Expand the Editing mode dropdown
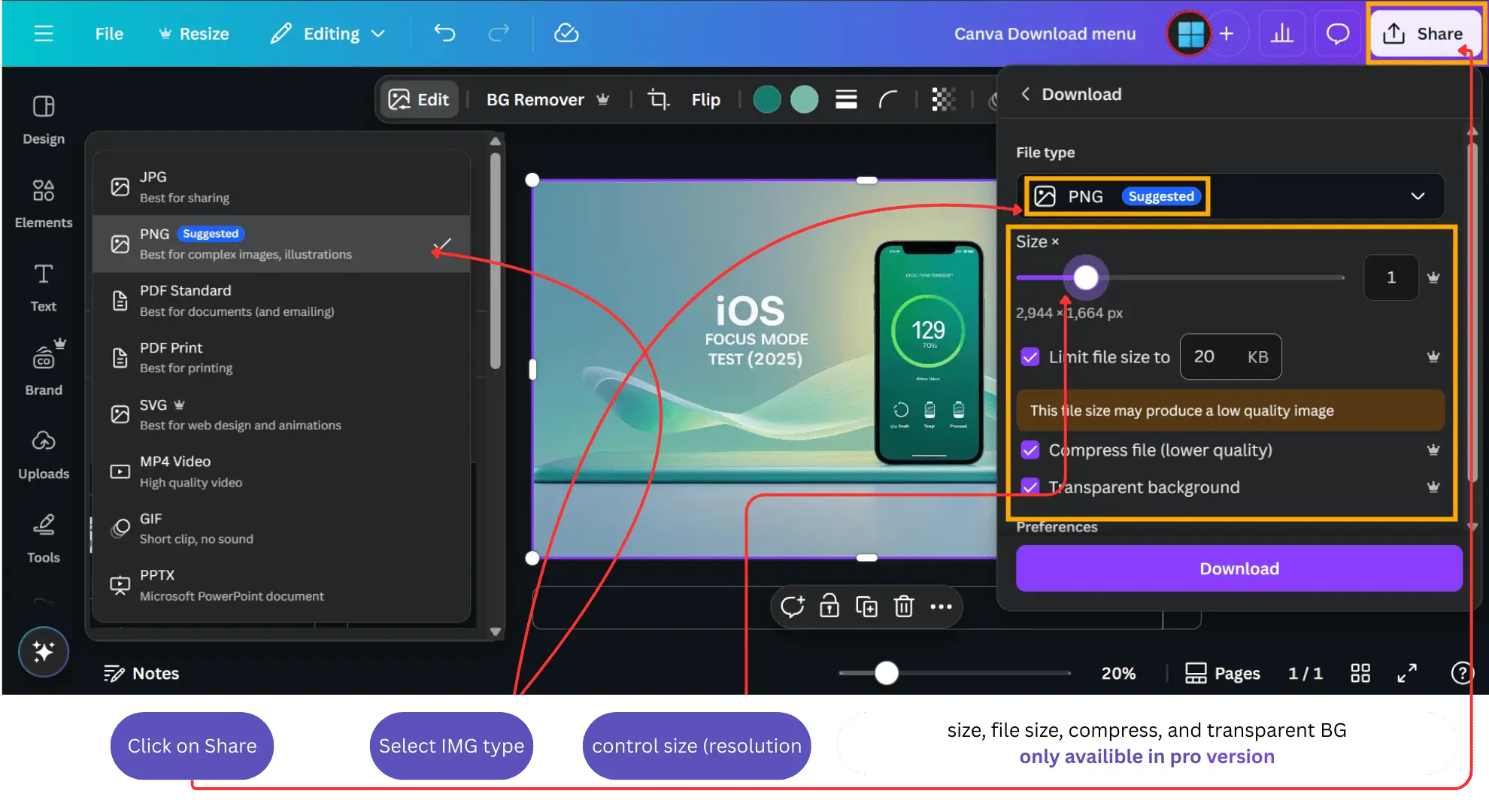This screenshot has height=812, width=1489. (328, 34)
